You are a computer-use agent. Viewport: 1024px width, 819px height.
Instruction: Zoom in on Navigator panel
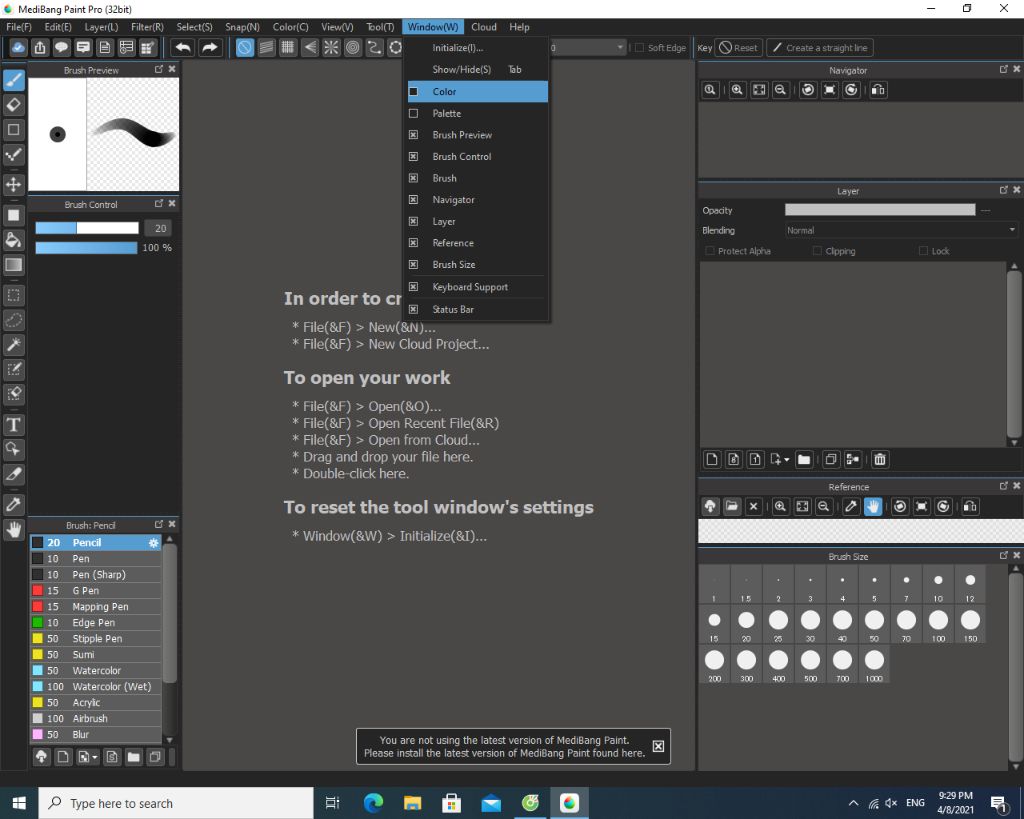(737, 90)
